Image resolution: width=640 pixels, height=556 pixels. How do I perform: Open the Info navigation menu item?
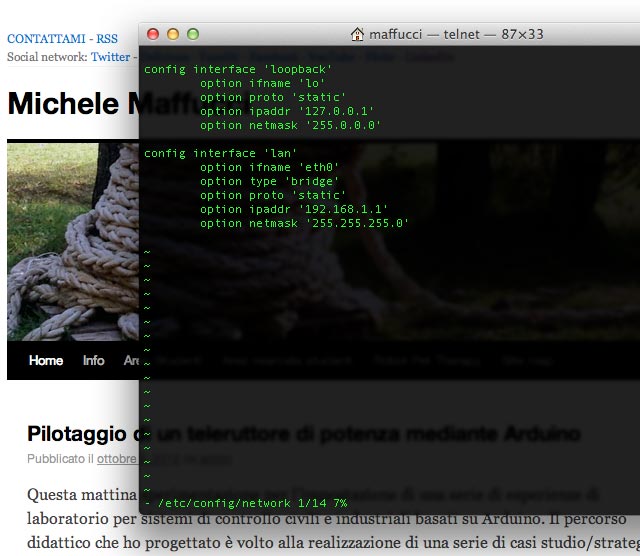(x=93, y=360)
